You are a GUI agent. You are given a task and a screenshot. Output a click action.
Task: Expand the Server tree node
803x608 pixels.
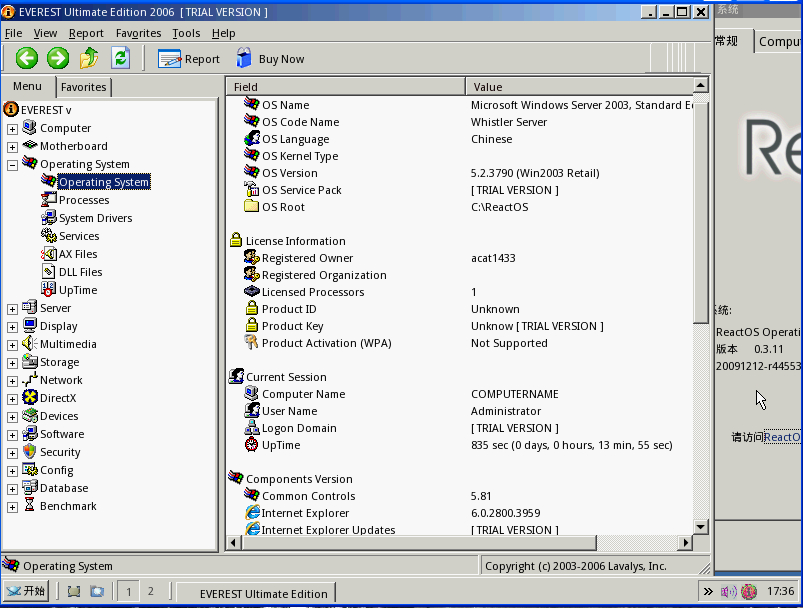(12, 309)
